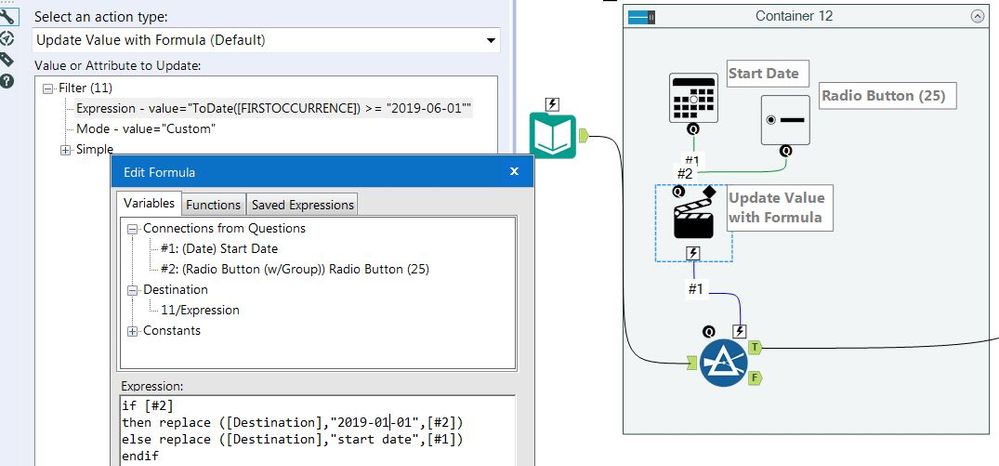The width and height of the screenshot is (999, 466).
Task: Select the Action clapperboard tool on the canvas
Action: tap(693, 219)
